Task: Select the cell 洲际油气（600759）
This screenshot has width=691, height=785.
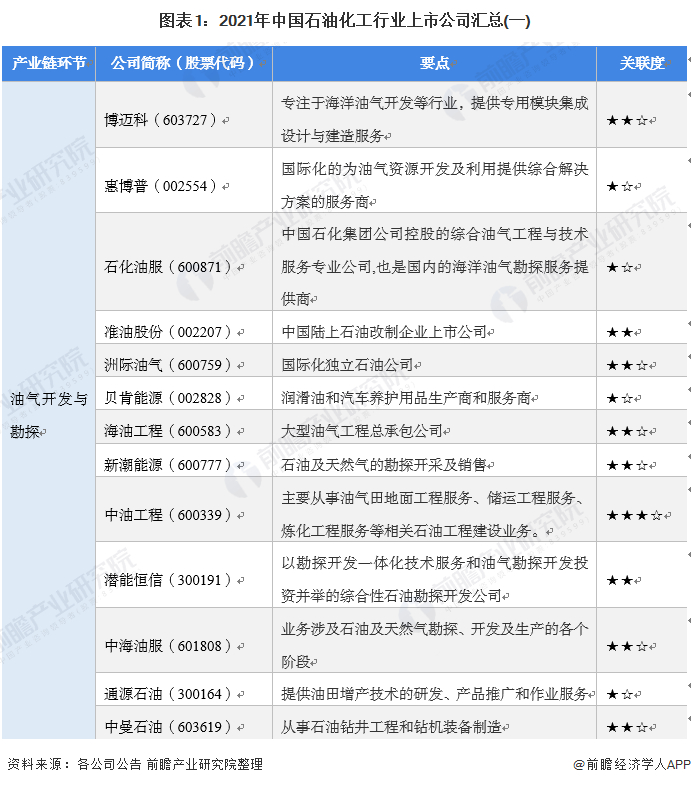Action: pyautogui.click(x=184, y=360)
